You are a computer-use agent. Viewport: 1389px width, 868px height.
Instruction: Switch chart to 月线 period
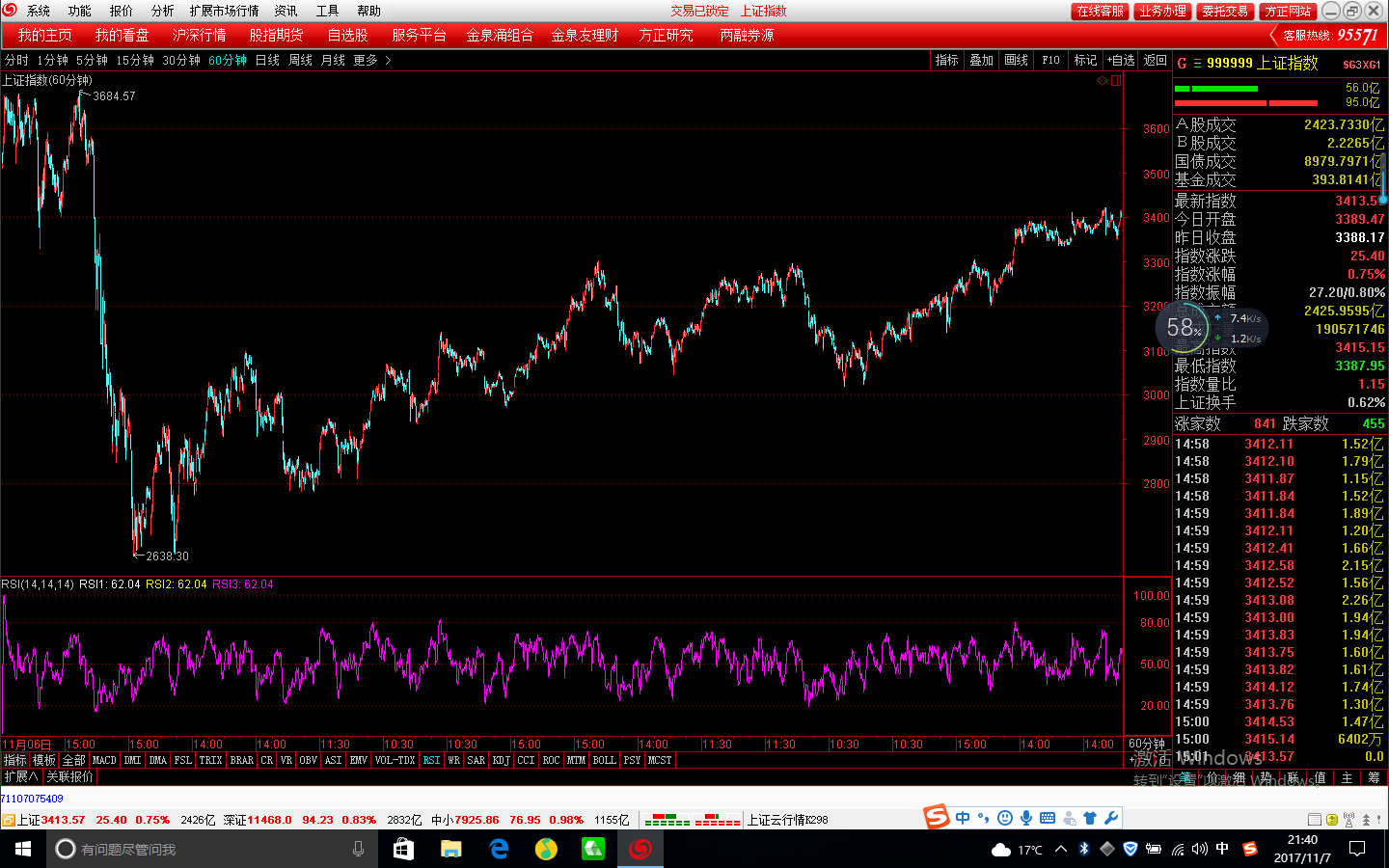pyautogui.click(x=333, y=60)
